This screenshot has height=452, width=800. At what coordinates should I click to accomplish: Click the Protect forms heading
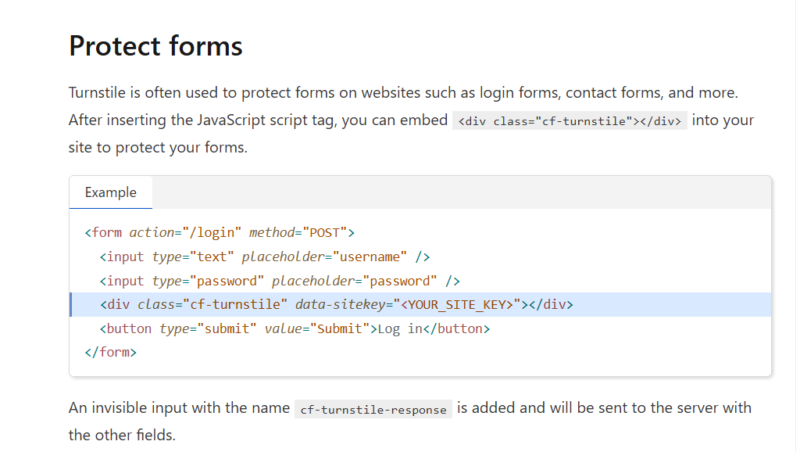click(x=155, y=46)
